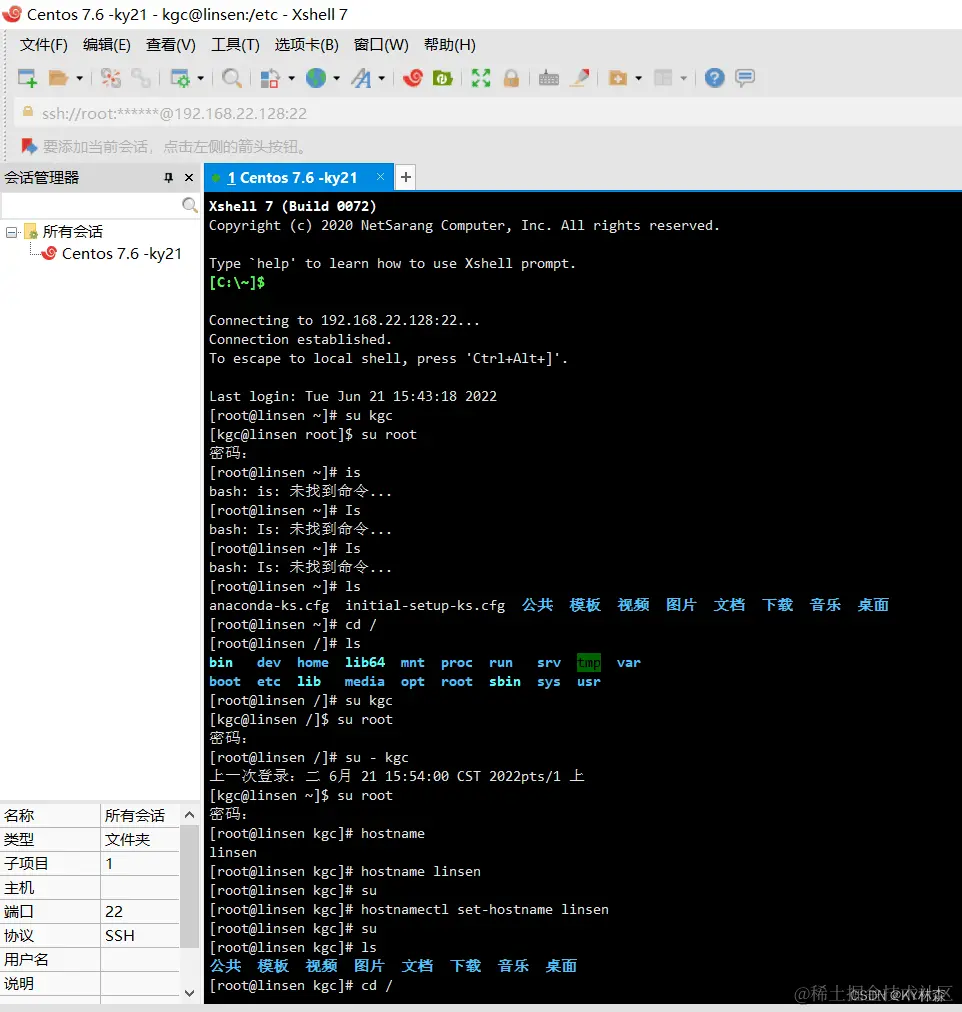Click the ssh address bar field
The height and width of the screenshot is (1012, 962).
pos(487,114)
